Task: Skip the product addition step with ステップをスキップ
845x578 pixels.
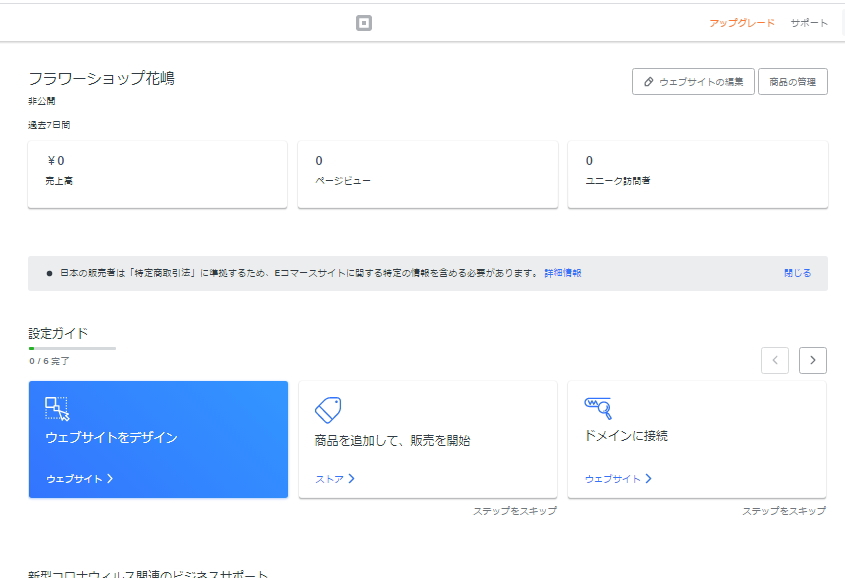Action: click(515, 510)
